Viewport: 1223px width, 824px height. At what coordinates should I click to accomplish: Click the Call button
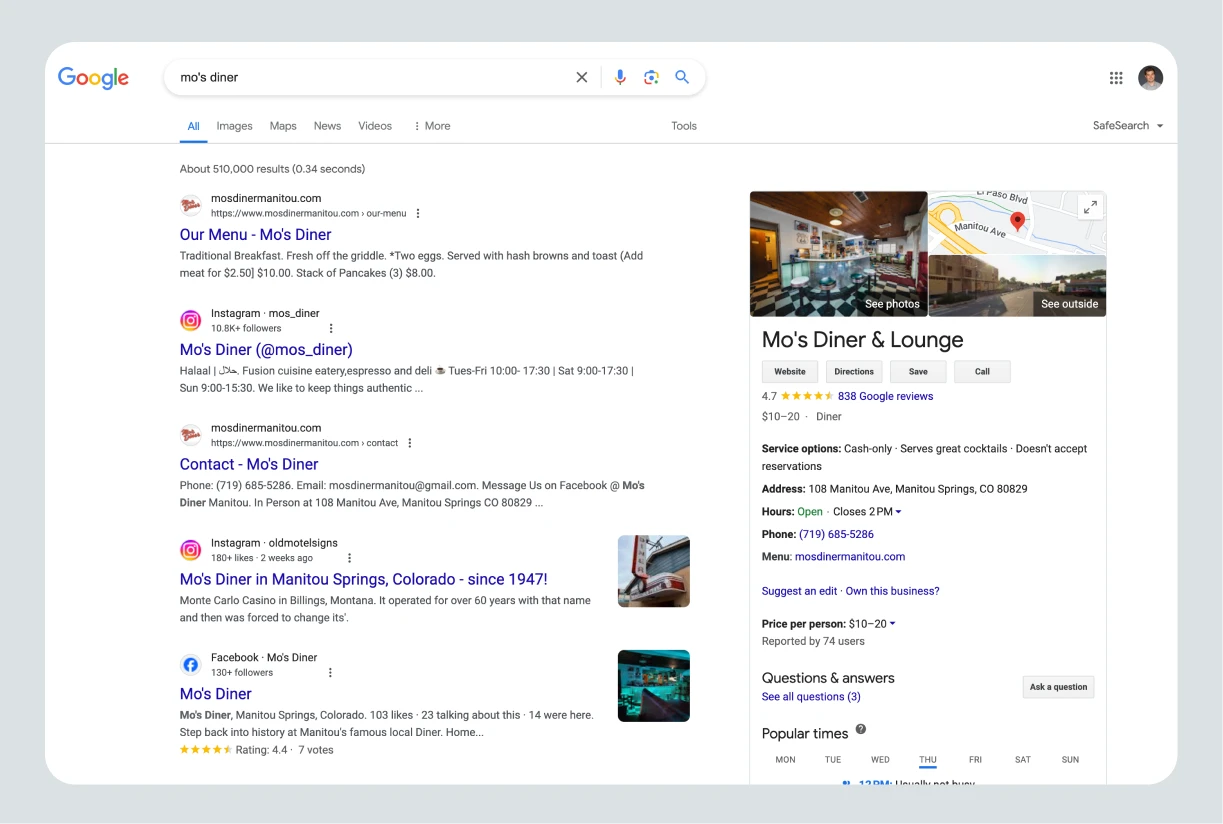click(982, 371)
